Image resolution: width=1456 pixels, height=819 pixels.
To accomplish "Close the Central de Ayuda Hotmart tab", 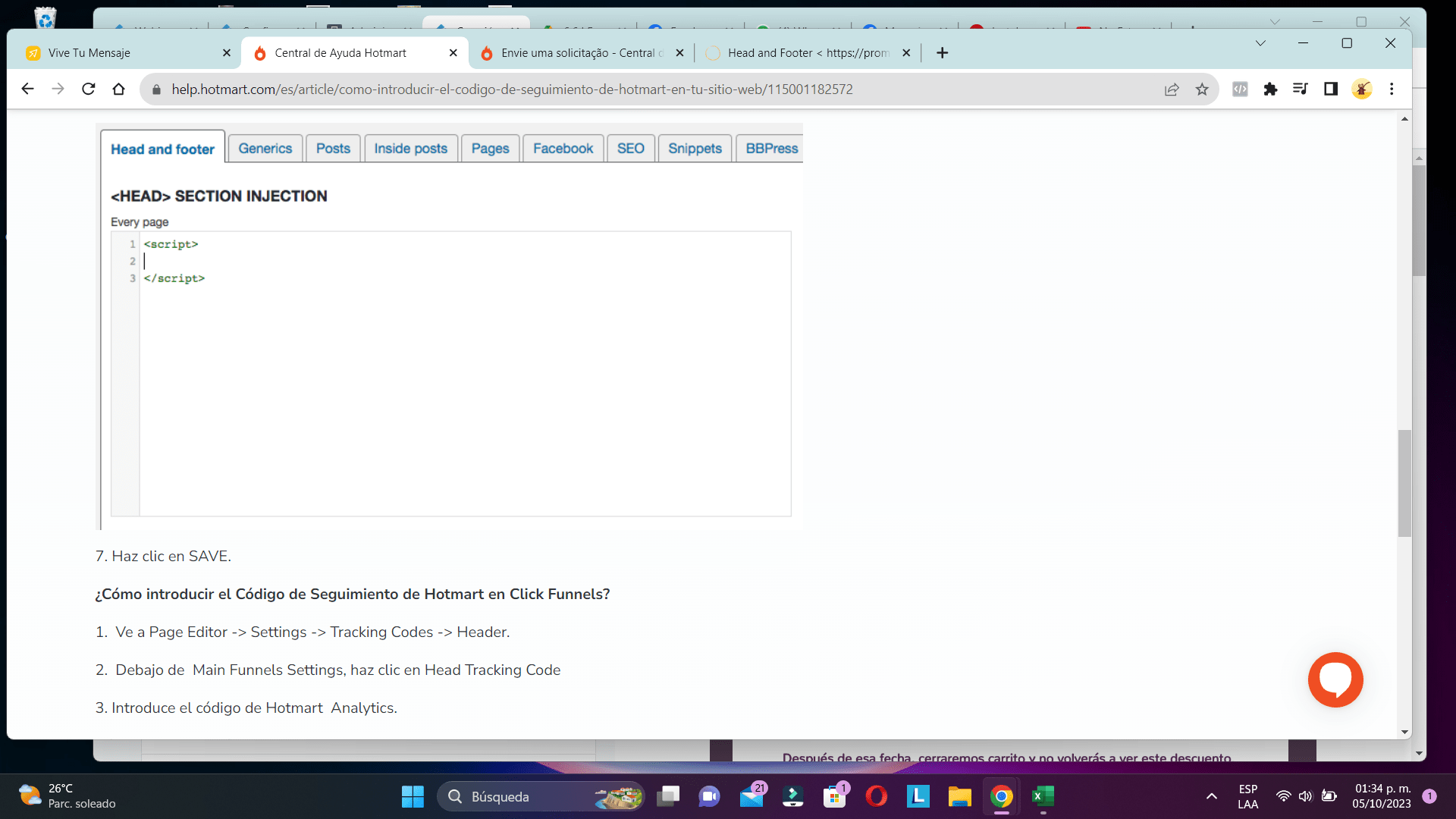I will click(x=453, y=53).
